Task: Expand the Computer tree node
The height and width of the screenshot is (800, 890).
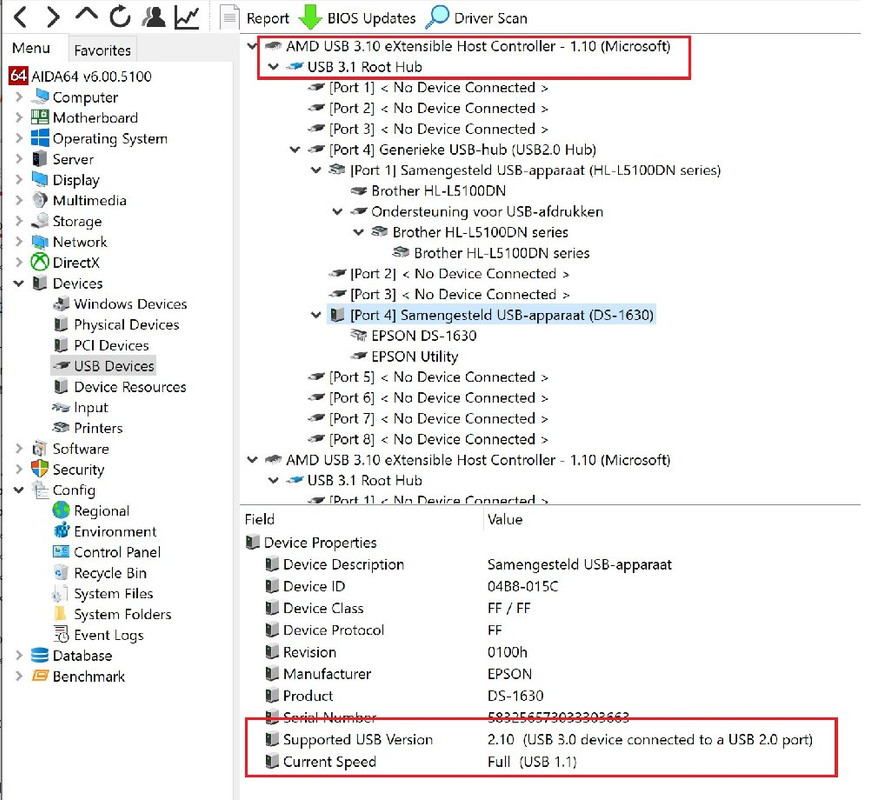Action: click(x=19, y=97)
